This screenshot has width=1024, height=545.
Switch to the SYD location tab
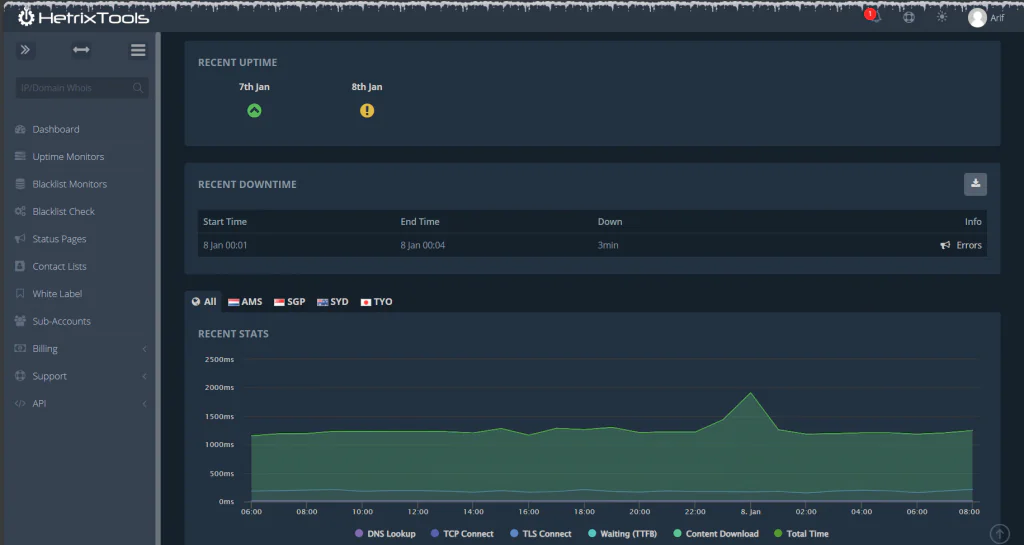tap(332, 302)
